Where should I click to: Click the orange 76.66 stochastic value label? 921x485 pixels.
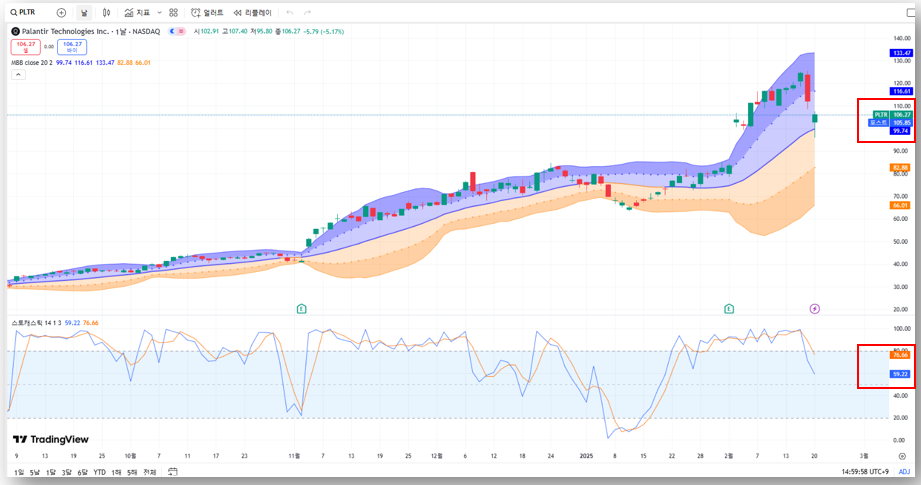point(900,355)
